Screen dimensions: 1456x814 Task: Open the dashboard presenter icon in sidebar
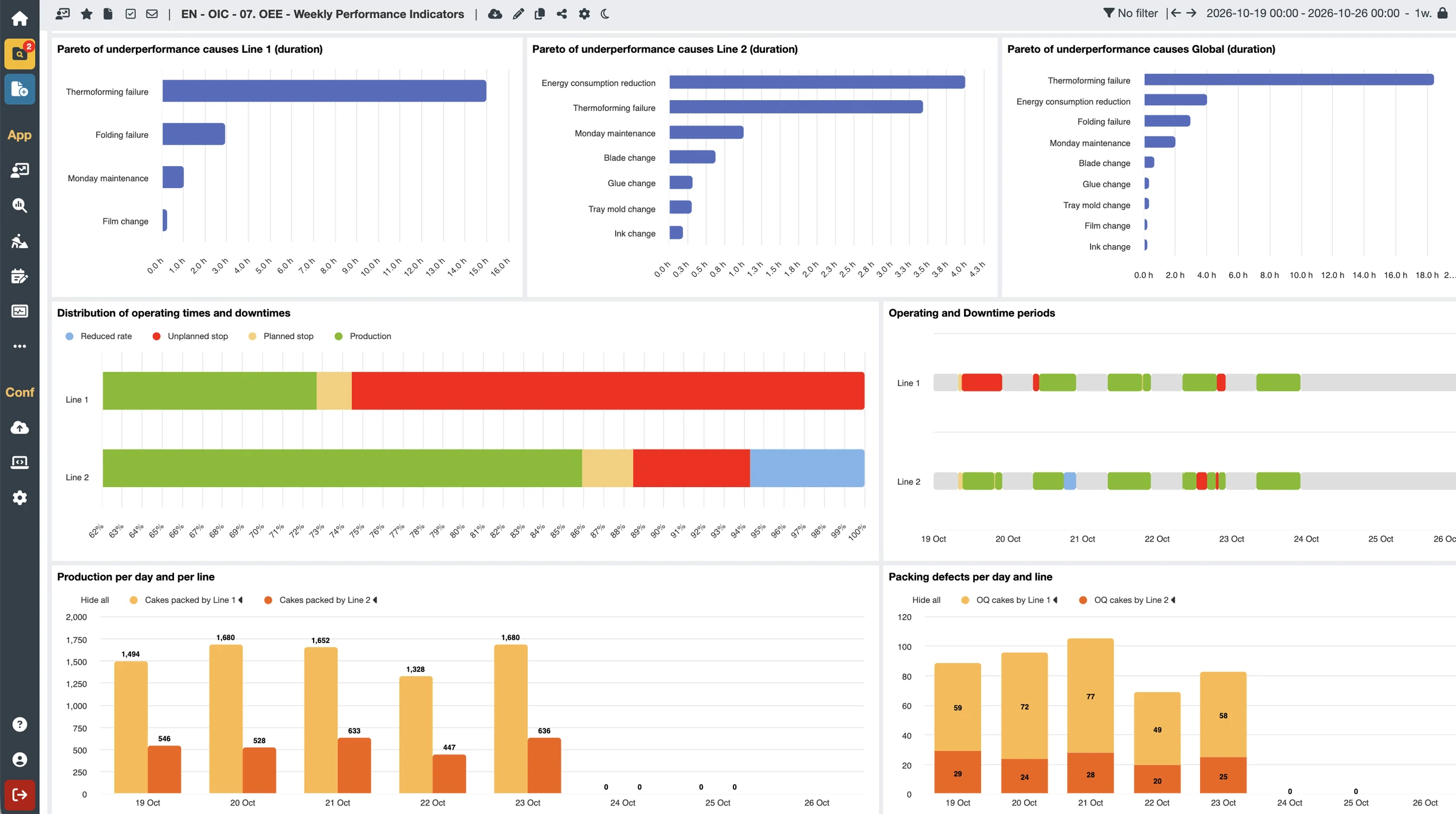(x=19, y=170)
